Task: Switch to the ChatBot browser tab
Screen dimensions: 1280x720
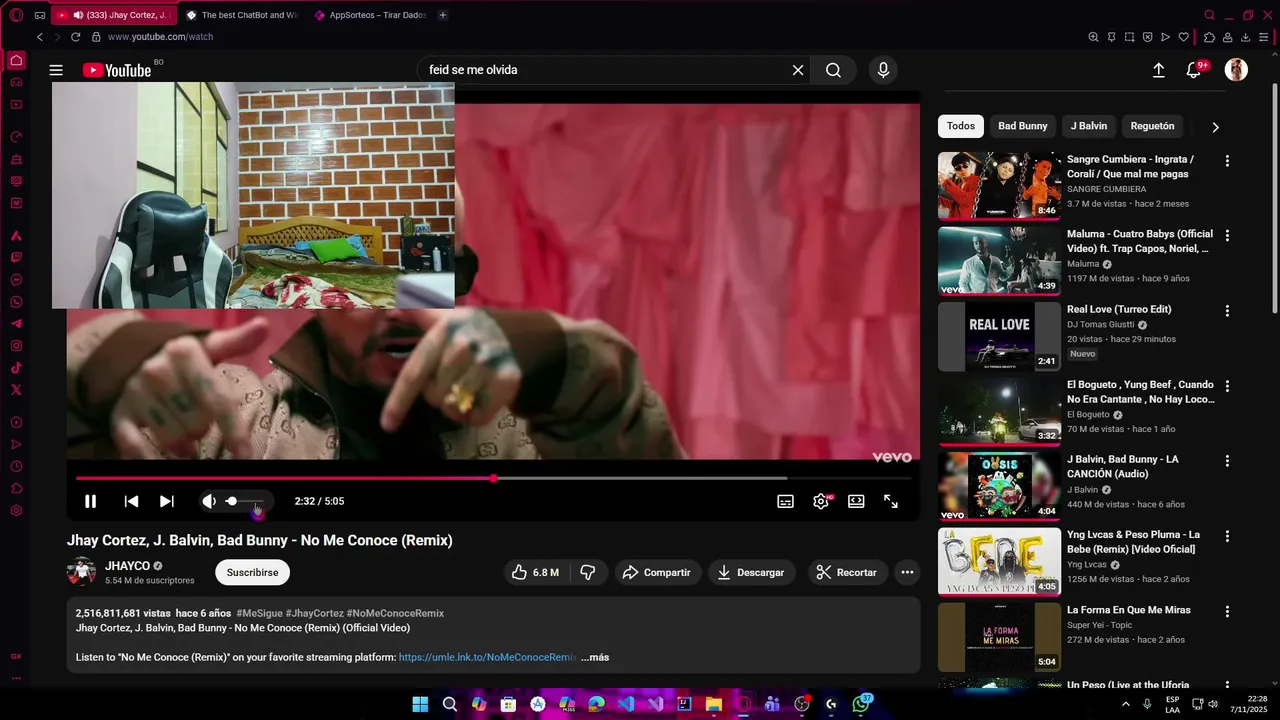Action: coord(242,15)
